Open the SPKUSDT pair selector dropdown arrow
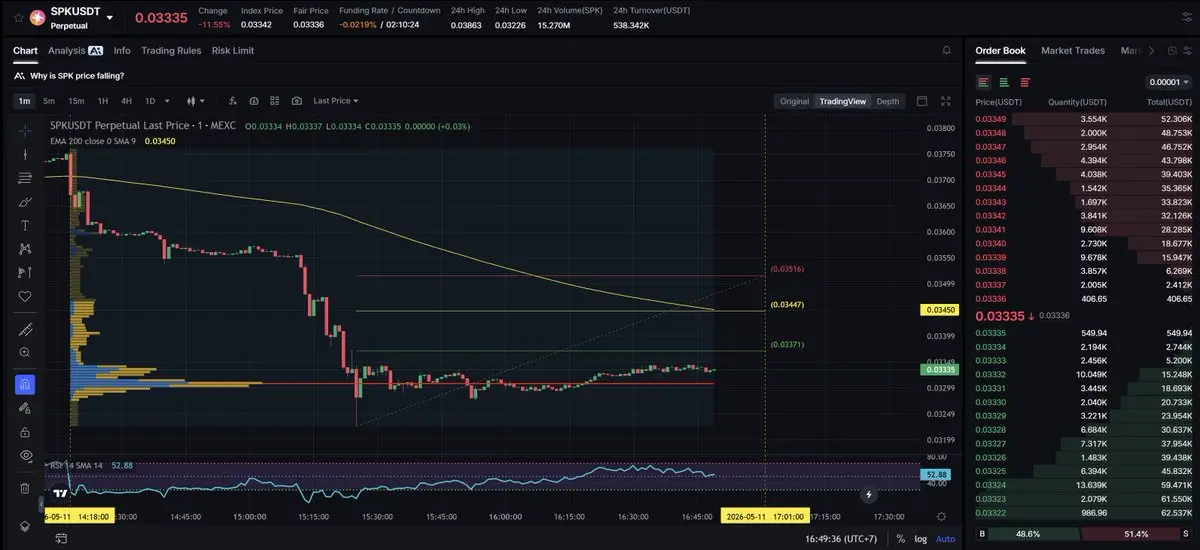 [x=110, y=18]
